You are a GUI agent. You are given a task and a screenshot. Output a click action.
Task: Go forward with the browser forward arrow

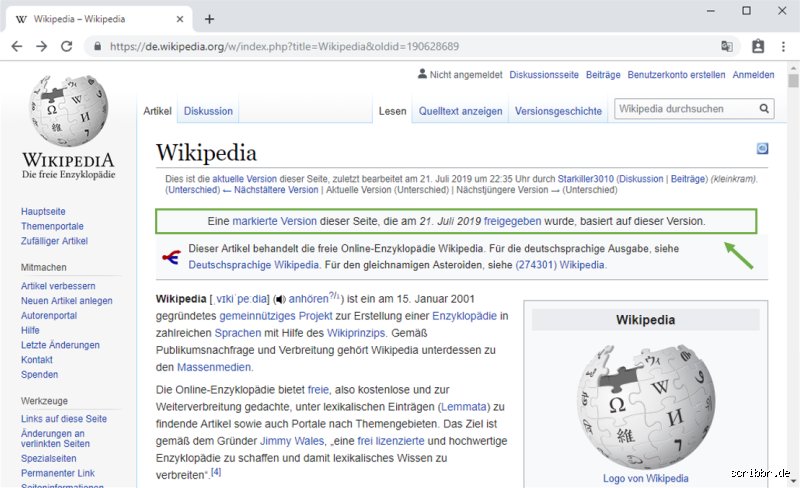(41, 46)
